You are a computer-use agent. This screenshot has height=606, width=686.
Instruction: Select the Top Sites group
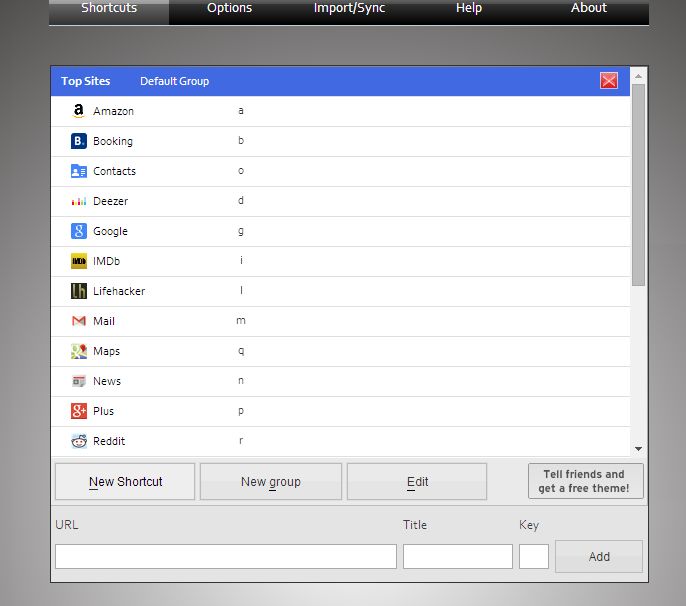point(86,81)
